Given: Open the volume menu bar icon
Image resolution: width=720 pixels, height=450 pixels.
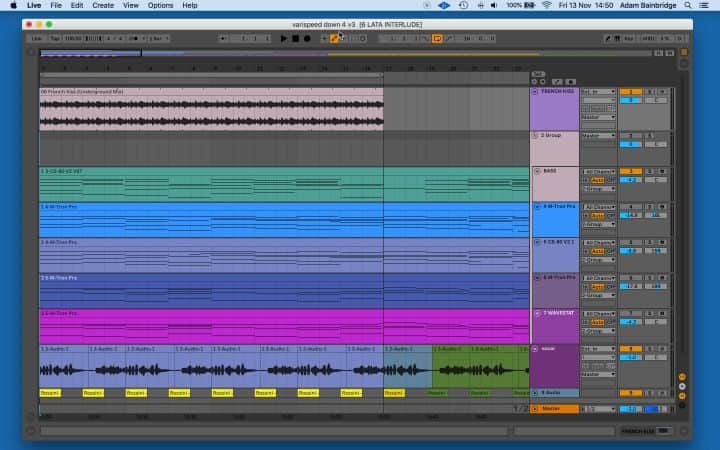Looking at the screenshot, I should [494, 6].
